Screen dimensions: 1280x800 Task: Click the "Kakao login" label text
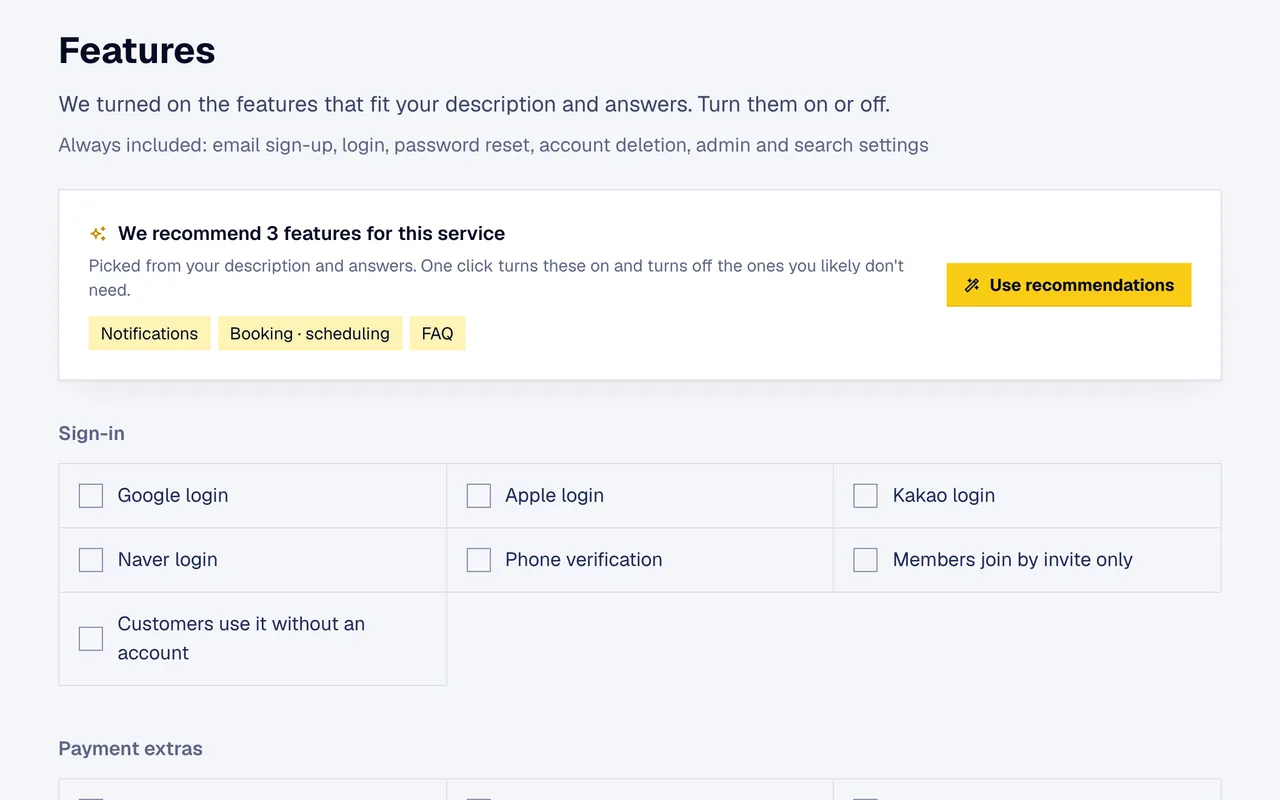943,496
